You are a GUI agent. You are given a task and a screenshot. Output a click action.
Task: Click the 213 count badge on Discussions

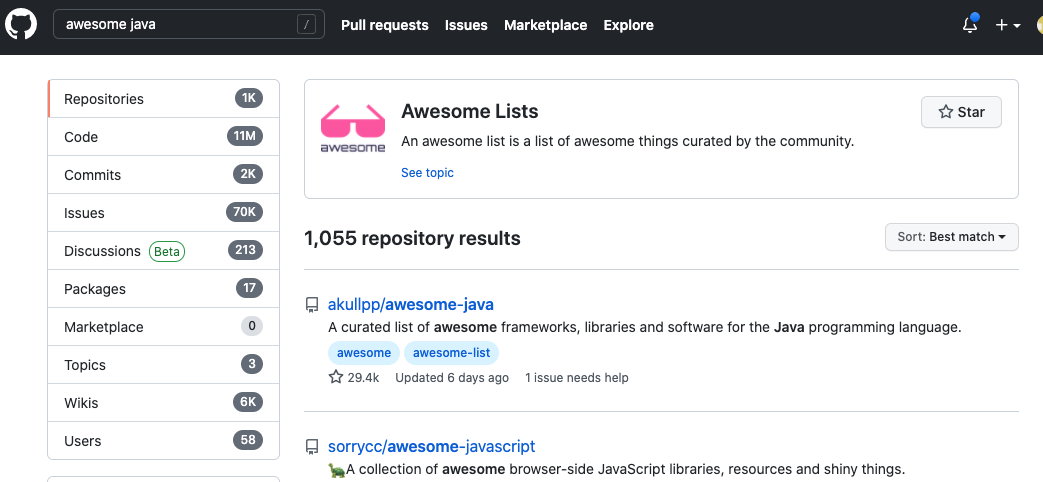[x=245, y=250]
